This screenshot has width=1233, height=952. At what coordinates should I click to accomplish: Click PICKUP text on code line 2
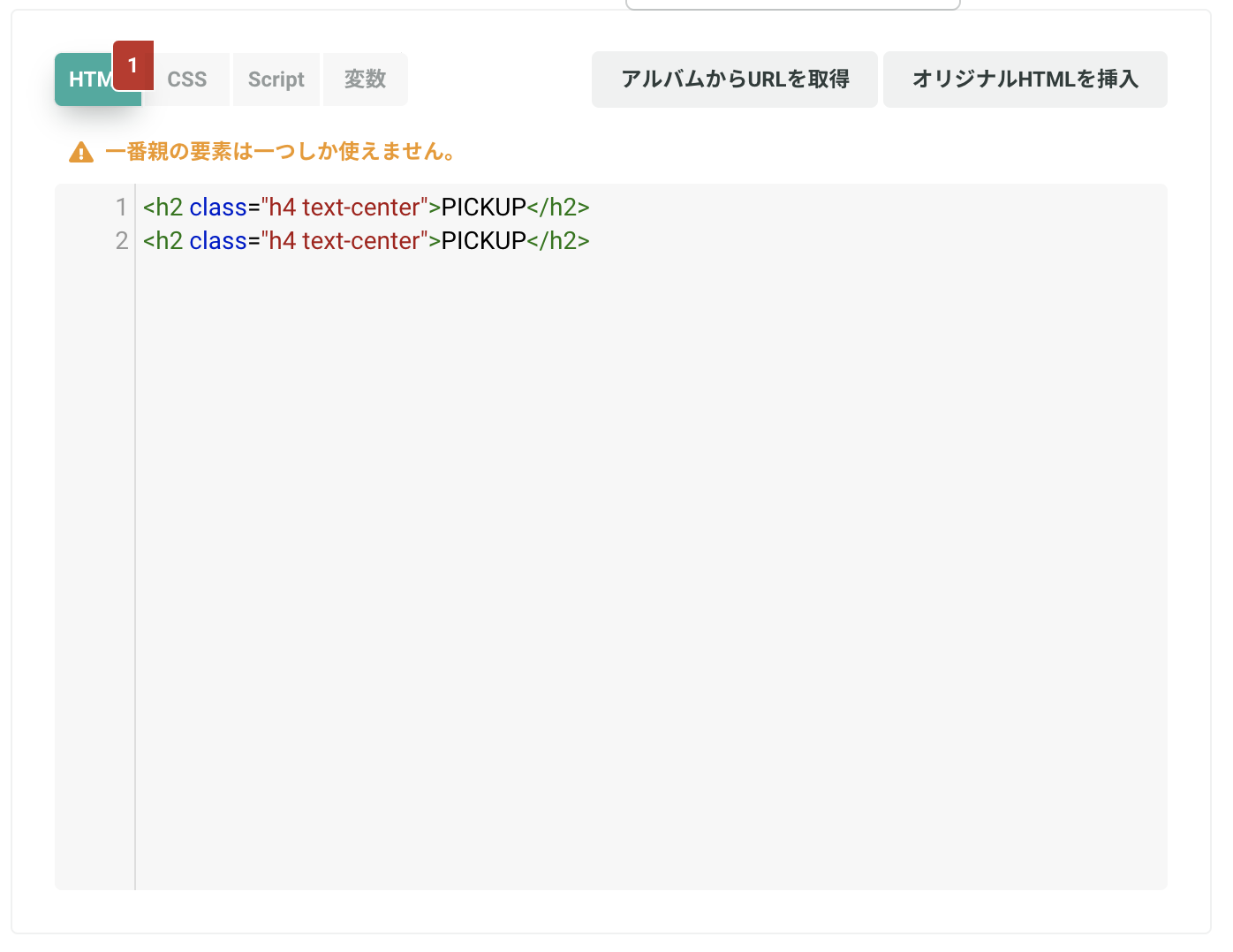484,241
